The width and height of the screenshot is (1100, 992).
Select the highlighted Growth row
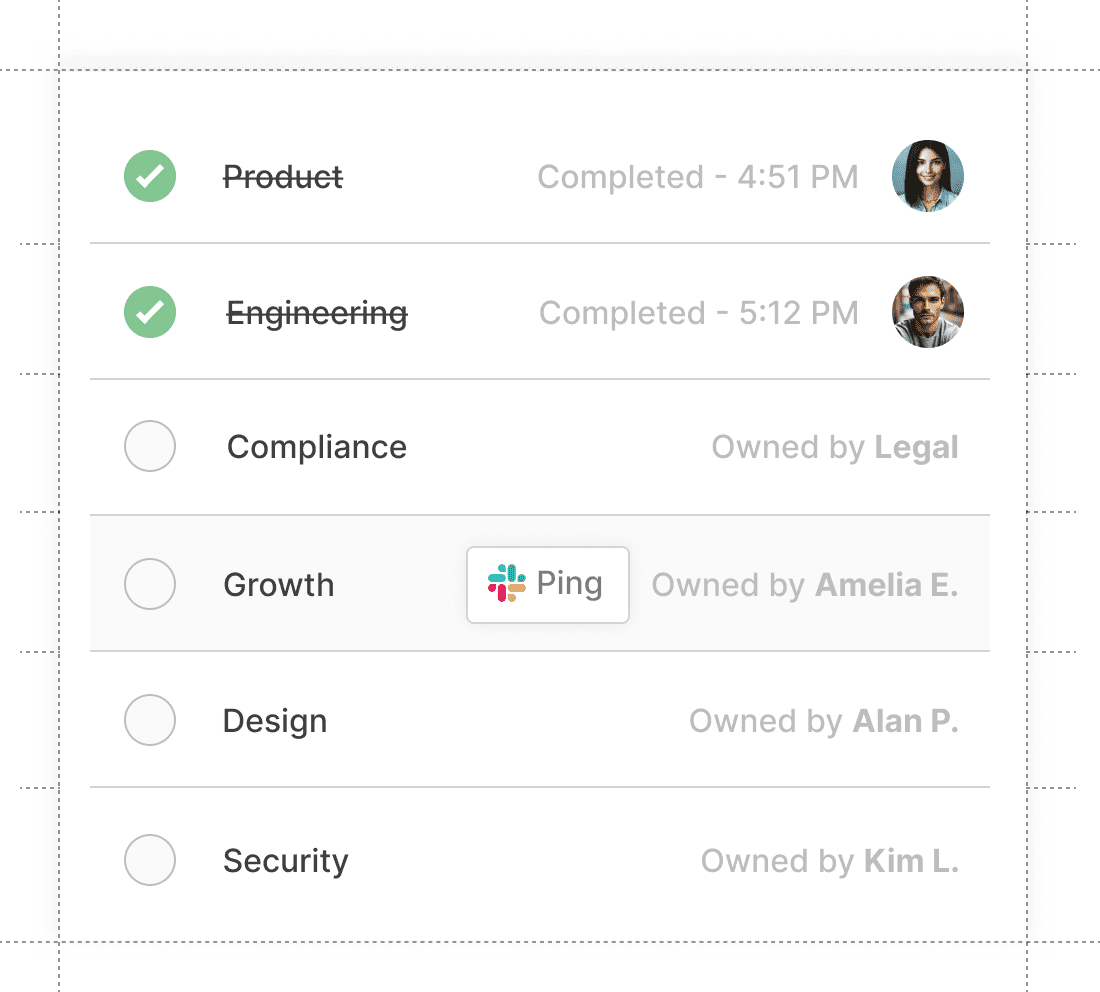[279, 584]
